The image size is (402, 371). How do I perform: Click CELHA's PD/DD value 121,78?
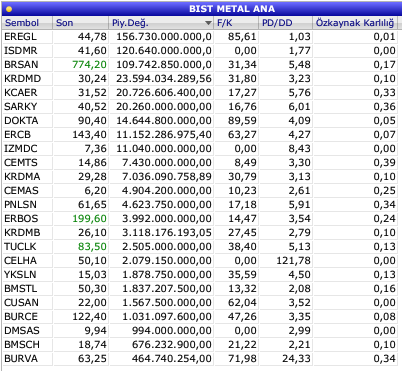[293, 261]
